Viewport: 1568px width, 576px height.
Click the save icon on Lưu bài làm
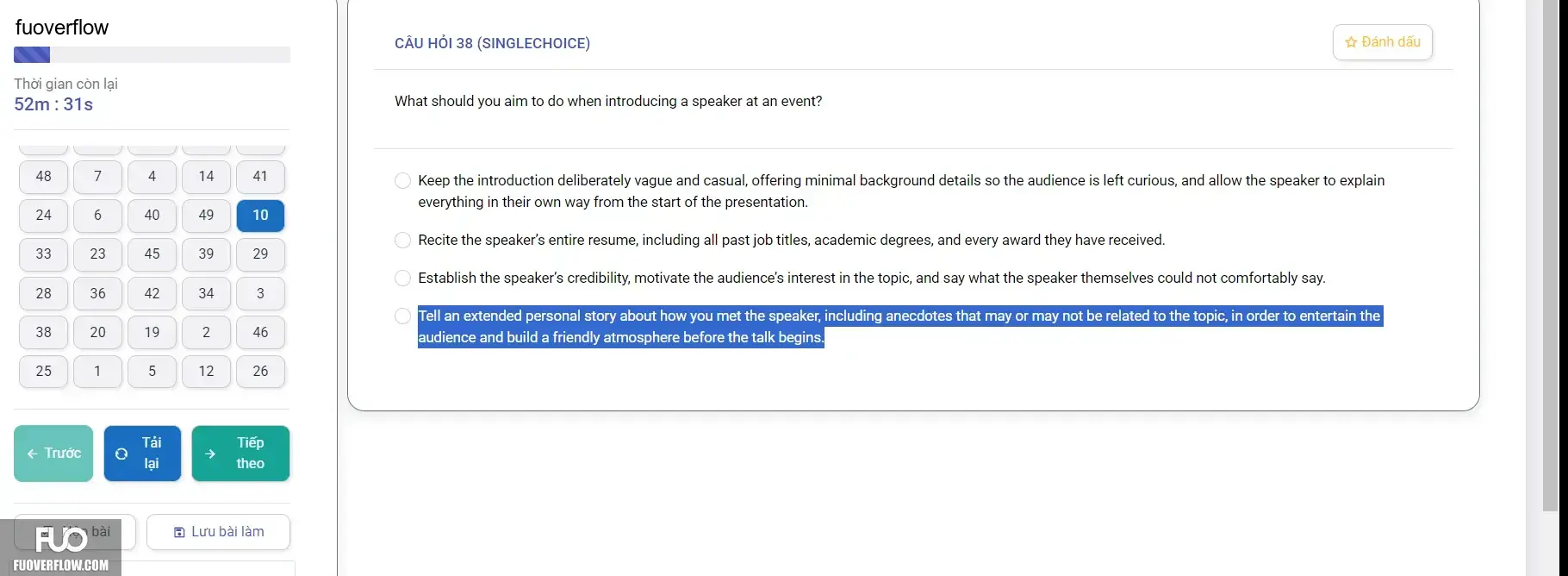pyautogui.click(x=179, y=532)
